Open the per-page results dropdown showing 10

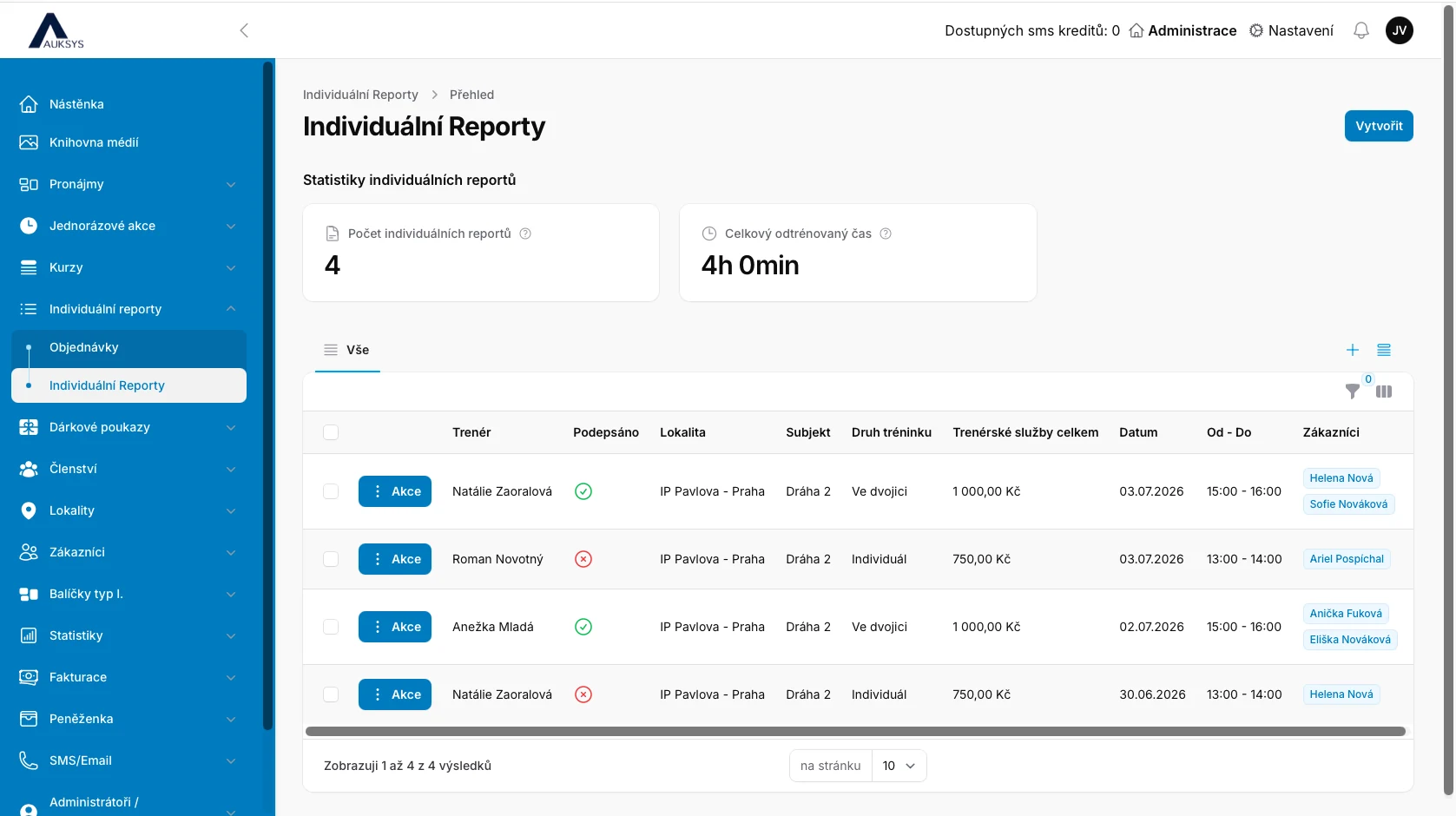(x=899, y=766)
